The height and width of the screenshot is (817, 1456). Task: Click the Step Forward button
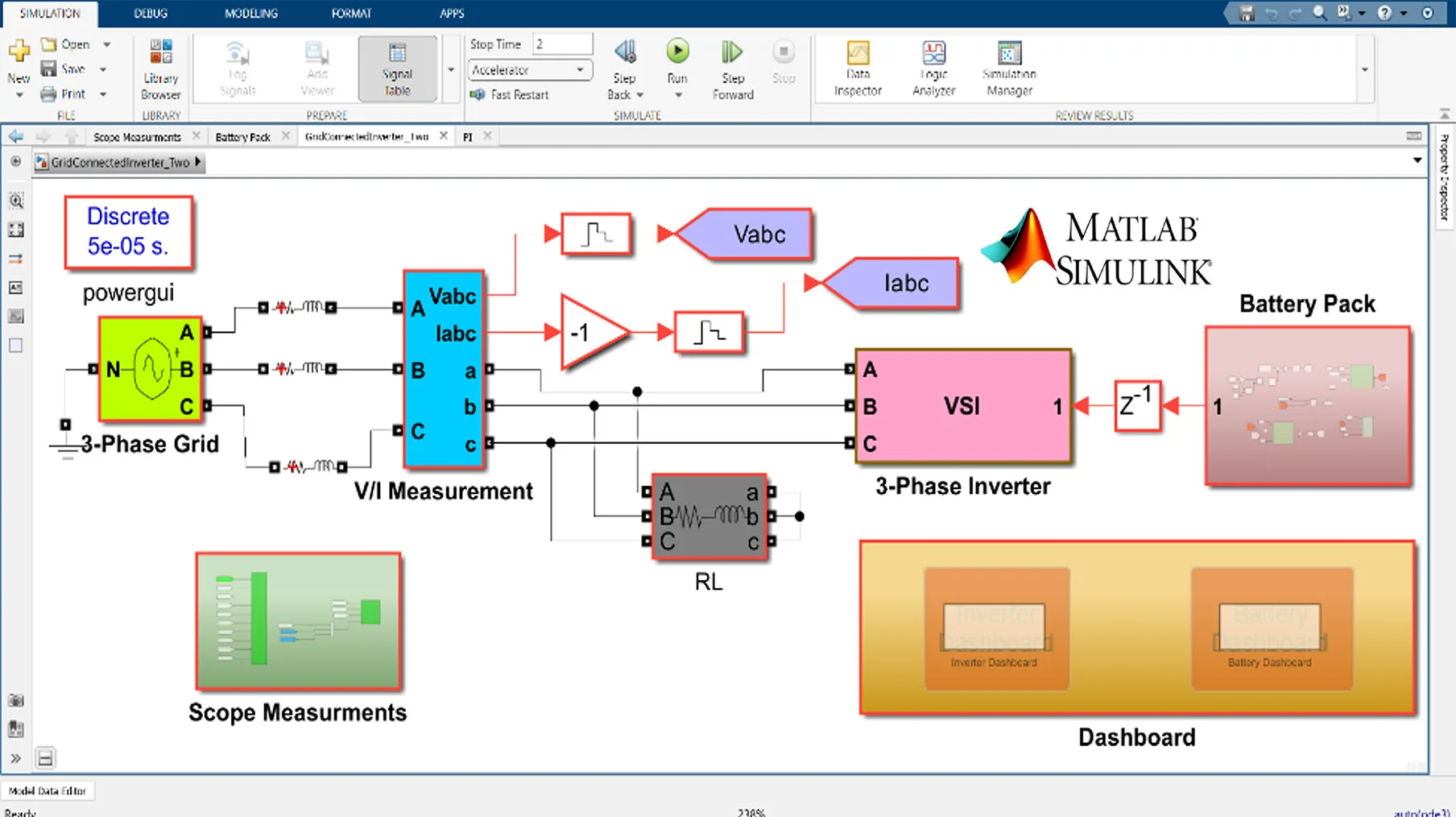[732, 70]
